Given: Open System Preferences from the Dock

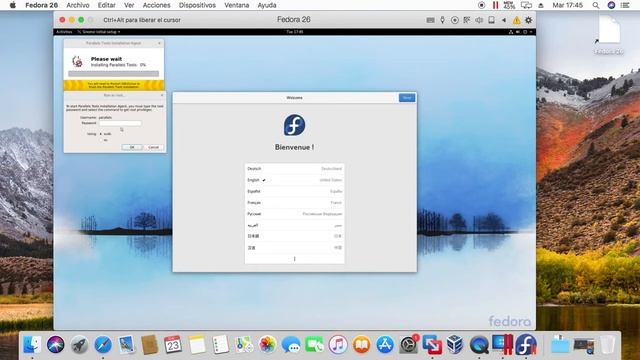Looking at the screenshot, I should 409,345.
